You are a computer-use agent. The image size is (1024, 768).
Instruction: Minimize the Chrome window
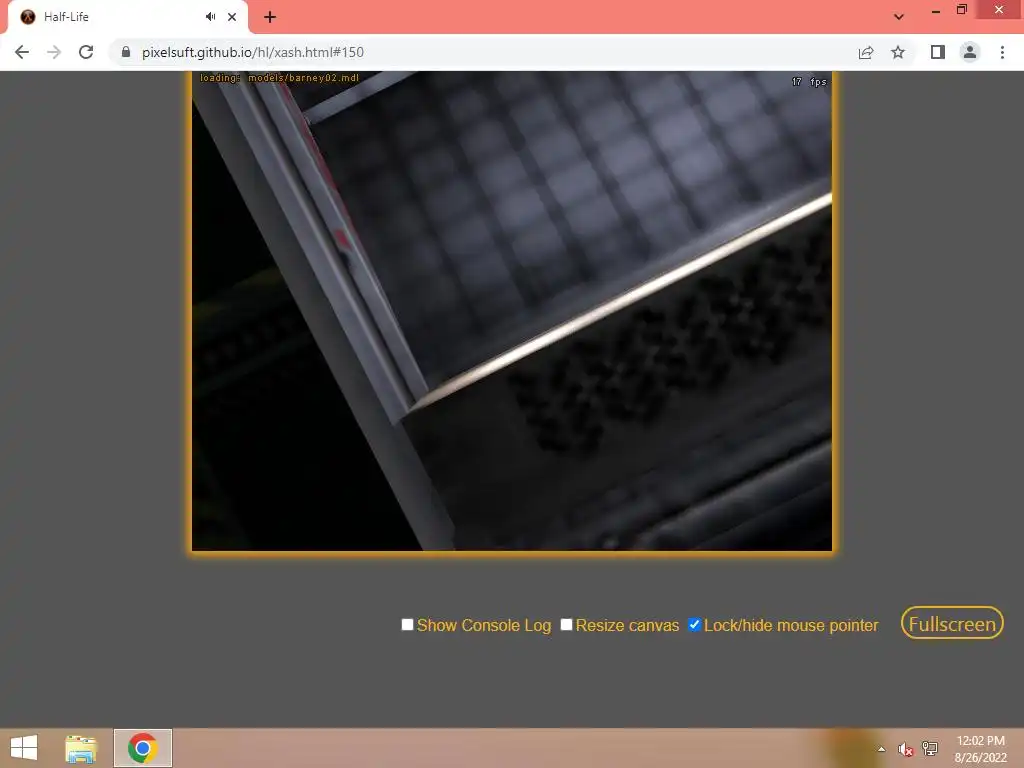point(936,11)
